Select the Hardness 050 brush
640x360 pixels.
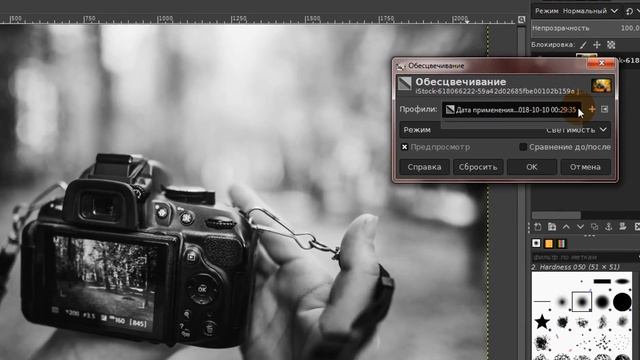click(582, 302)
